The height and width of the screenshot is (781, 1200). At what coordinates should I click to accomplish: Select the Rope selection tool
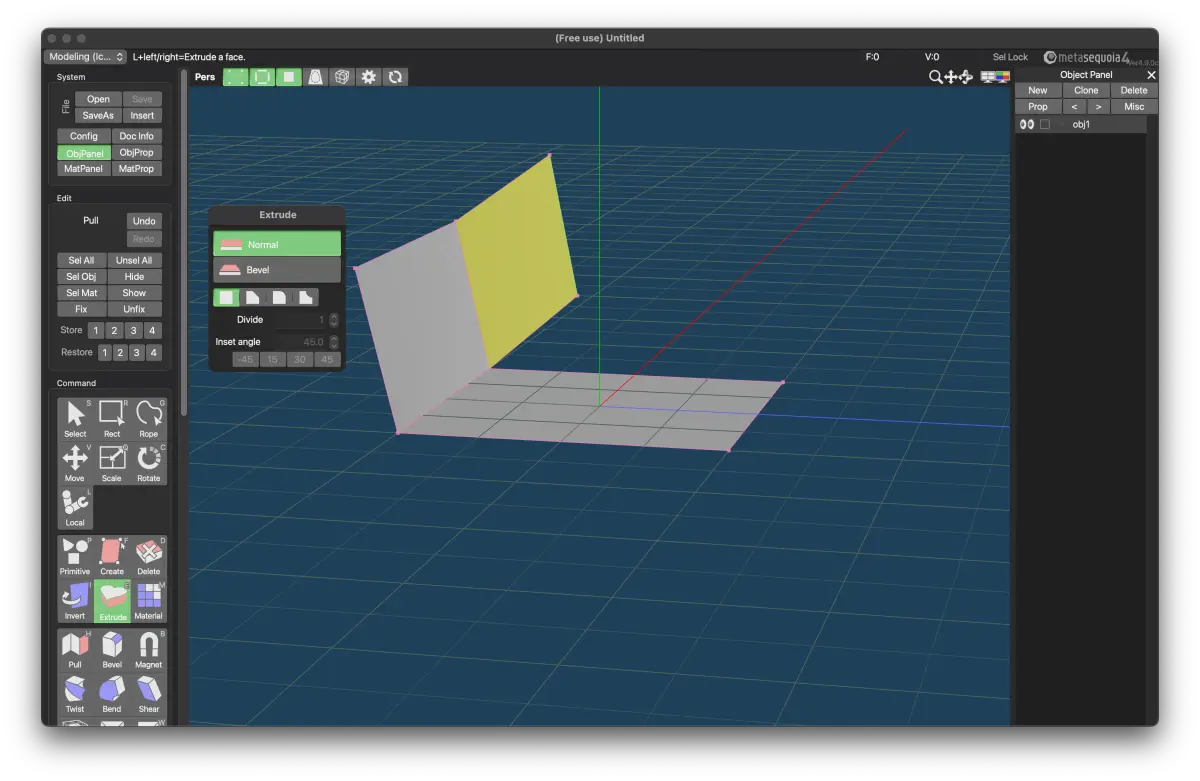[x=149, y=419]
